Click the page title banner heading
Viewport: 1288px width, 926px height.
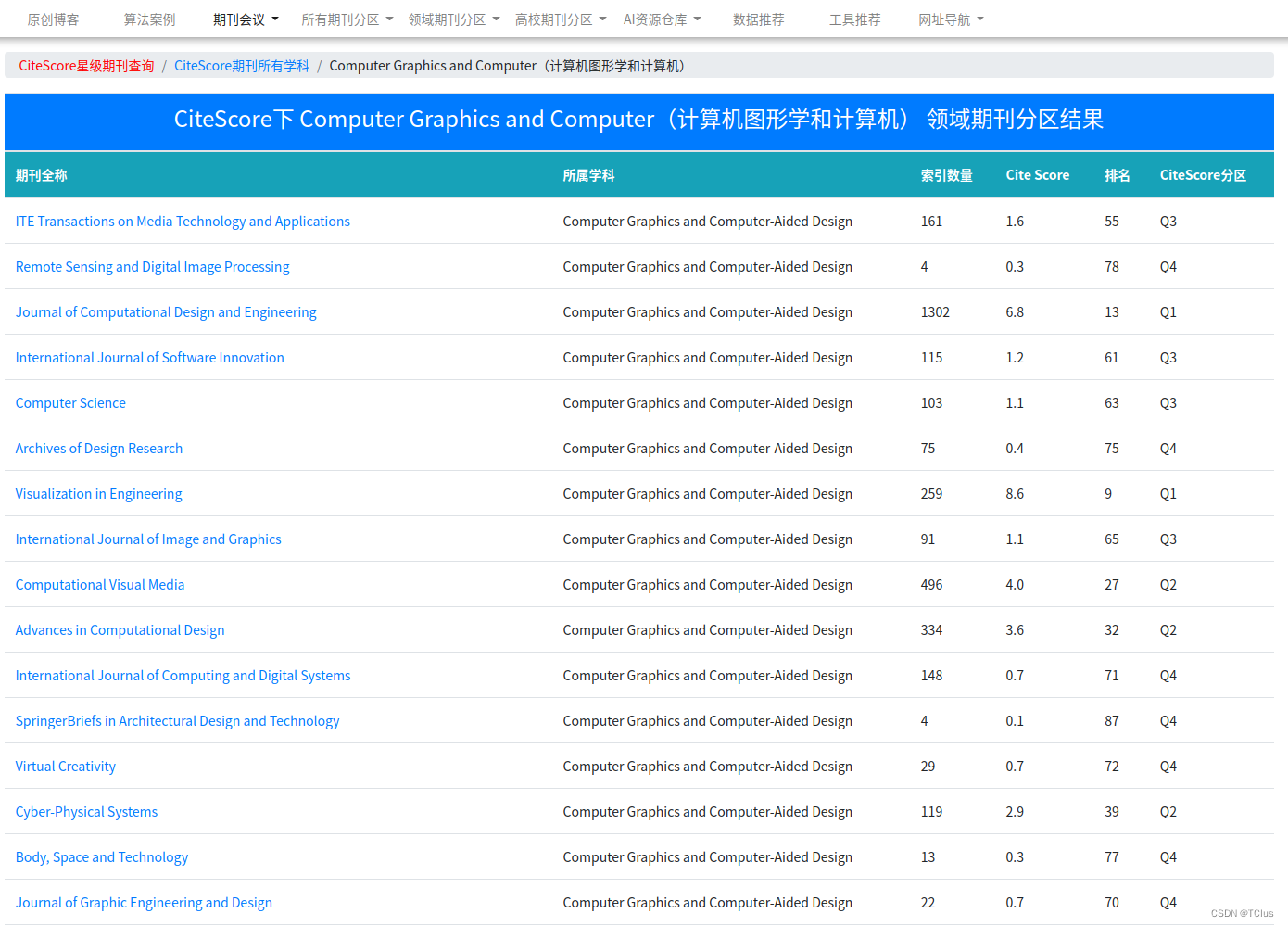point(638,120)
